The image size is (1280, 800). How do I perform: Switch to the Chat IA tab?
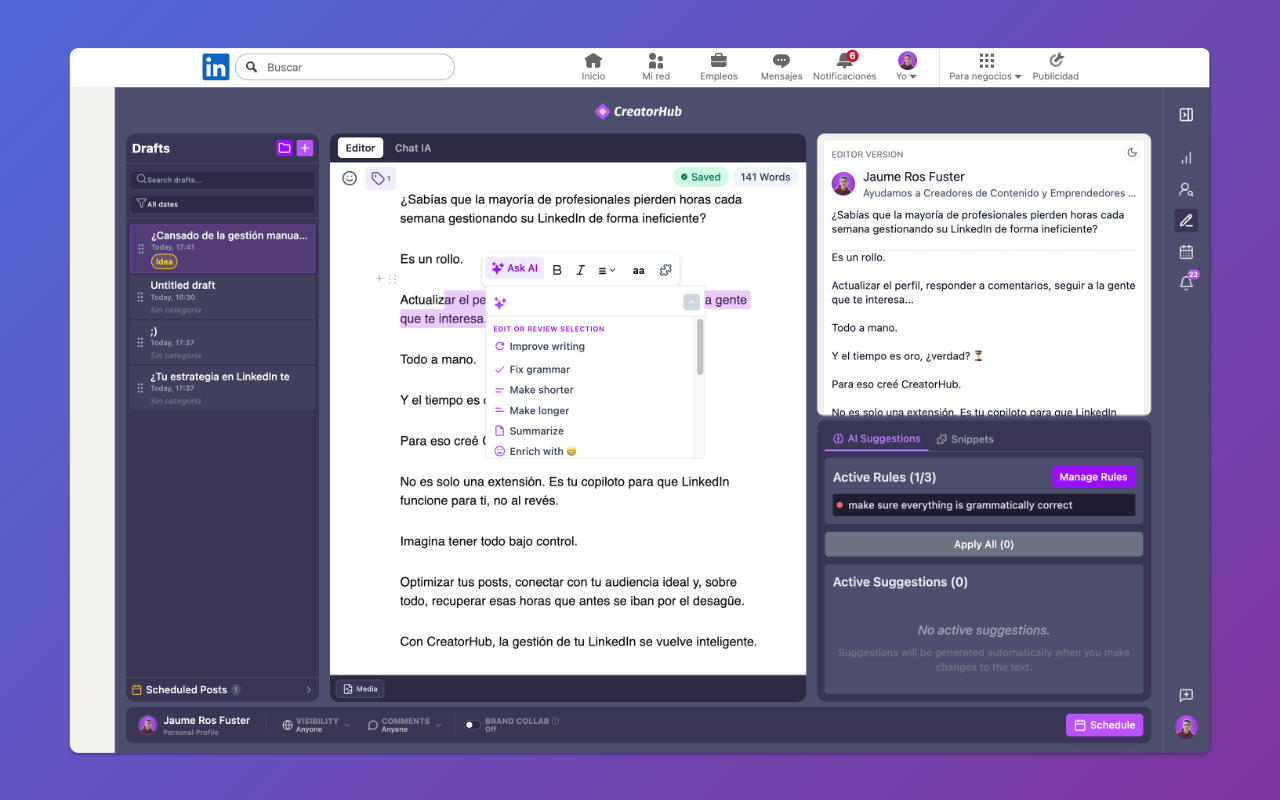412,147
